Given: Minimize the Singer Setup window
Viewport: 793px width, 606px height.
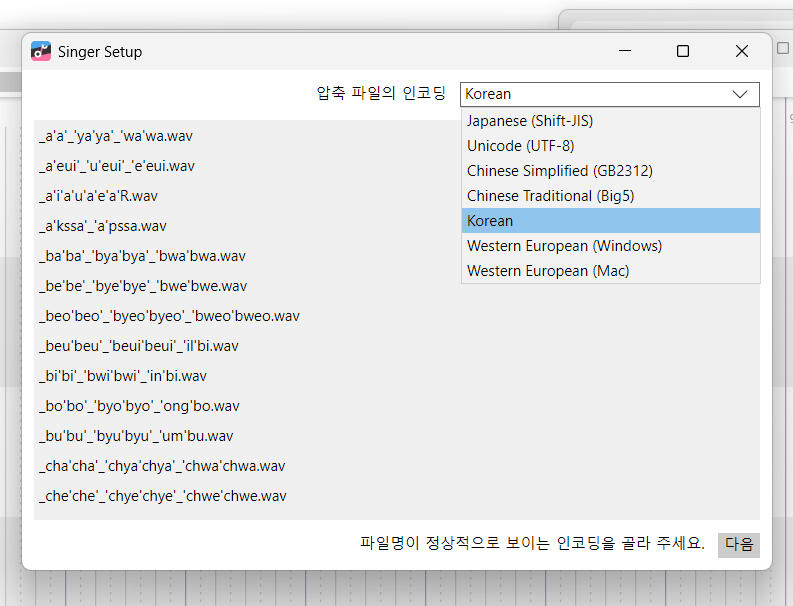Looking at the screenshot, I should click(x=624, y=51).
